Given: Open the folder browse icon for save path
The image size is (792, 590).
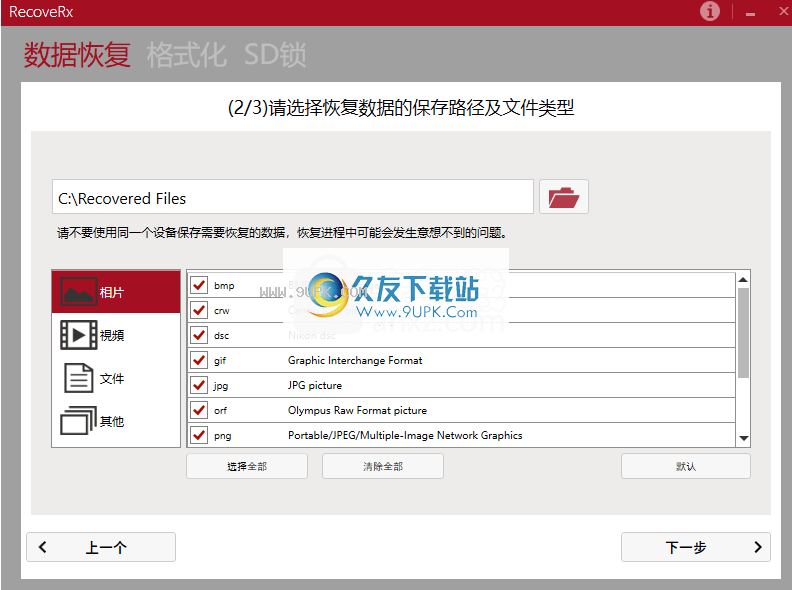Looking at the screenshot, I should click(563, 196).
